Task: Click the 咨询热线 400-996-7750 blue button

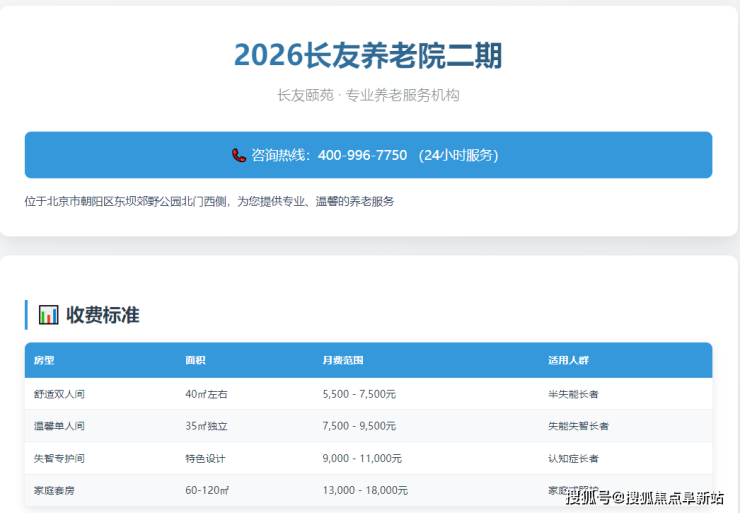Action: (x=368, y=155)
